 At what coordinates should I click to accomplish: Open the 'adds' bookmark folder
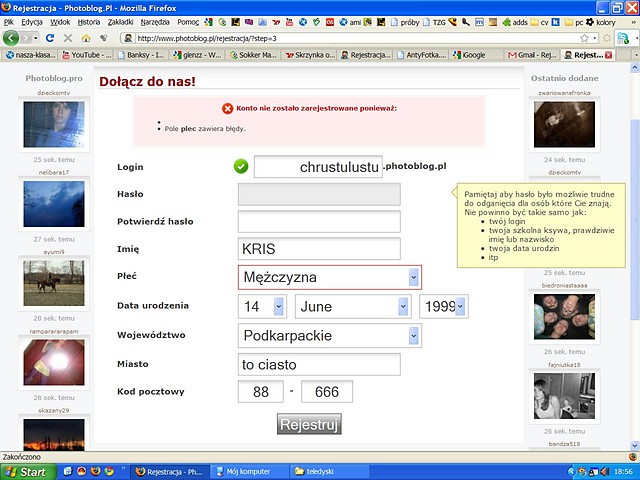515,22
